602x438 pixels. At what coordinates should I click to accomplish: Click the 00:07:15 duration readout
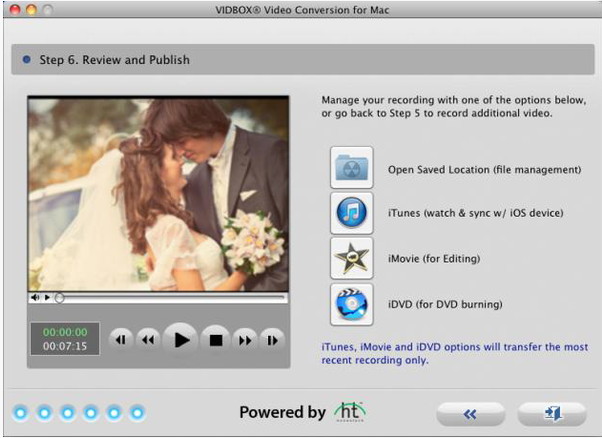tap(65, 346)
